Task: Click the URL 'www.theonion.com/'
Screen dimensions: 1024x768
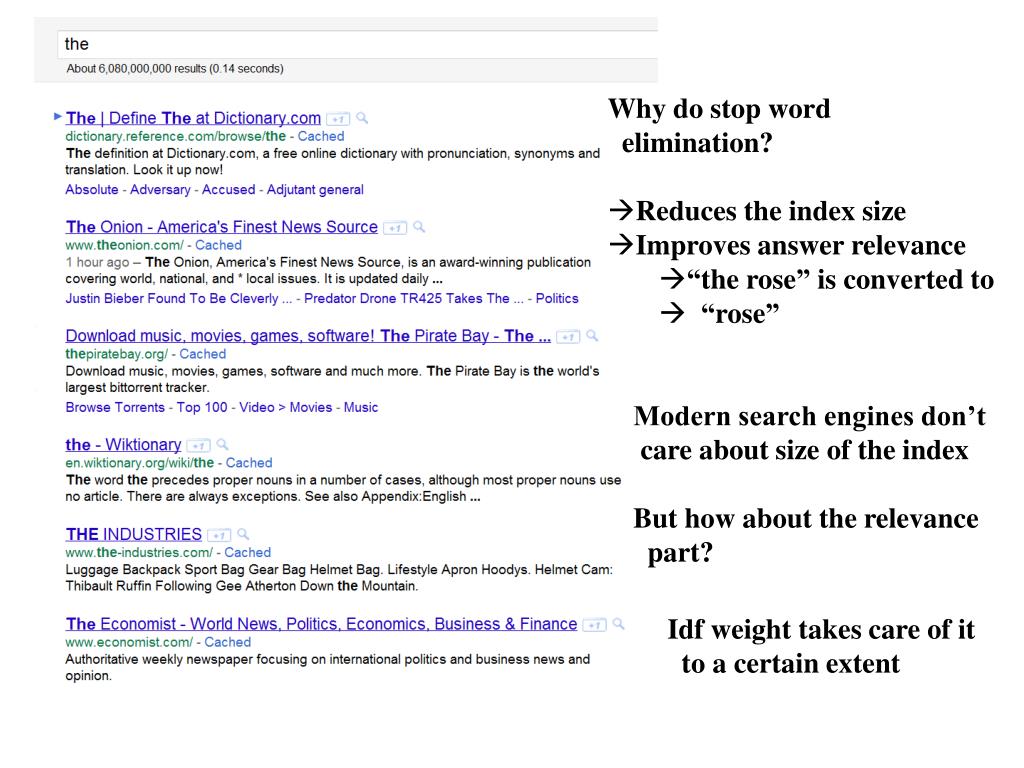Action: click(x=124, y=246)
